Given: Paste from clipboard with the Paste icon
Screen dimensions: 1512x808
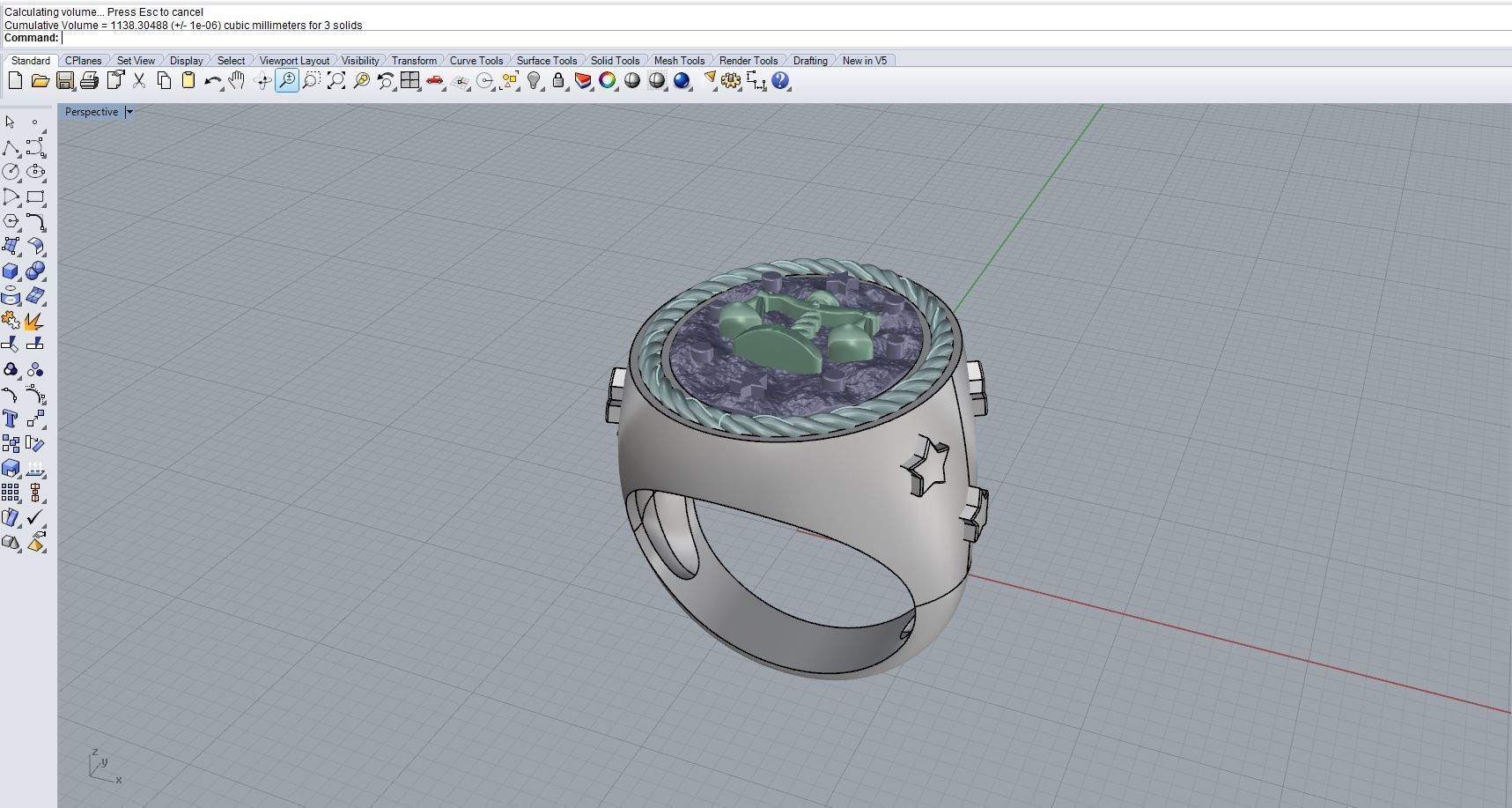Looking at the screenshot, I should tap(188, 81).
